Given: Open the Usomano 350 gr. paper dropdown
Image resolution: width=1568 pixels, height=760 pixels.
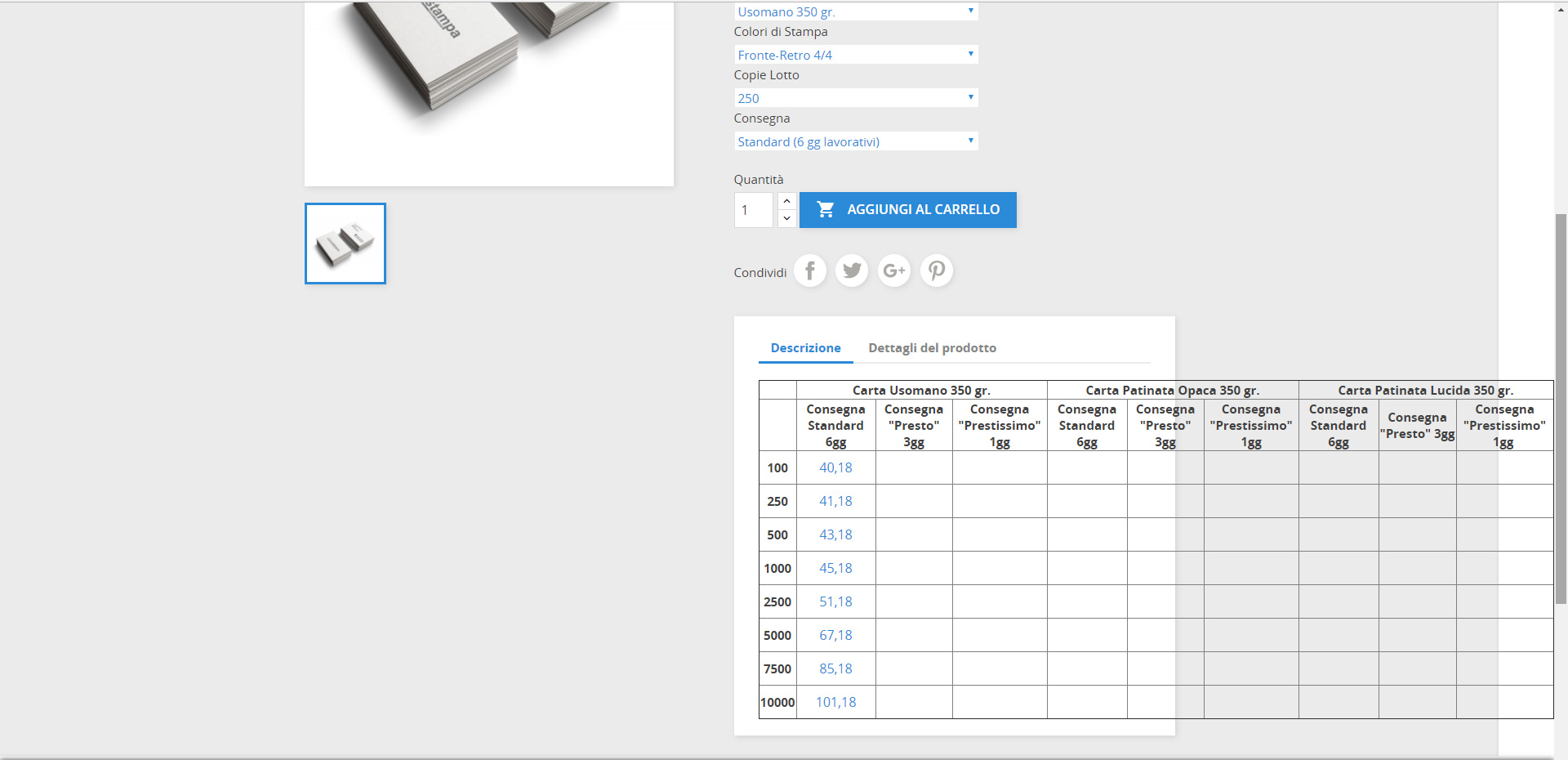Looking at the screenshot, I should pos(856,11).
